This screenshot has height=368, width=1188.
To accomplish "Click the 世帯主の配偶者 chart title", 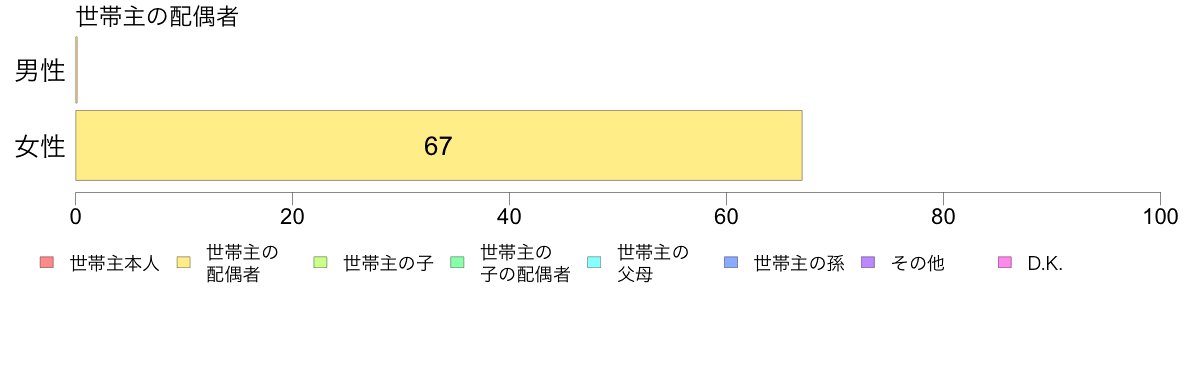I will click(x=158, y=17).
